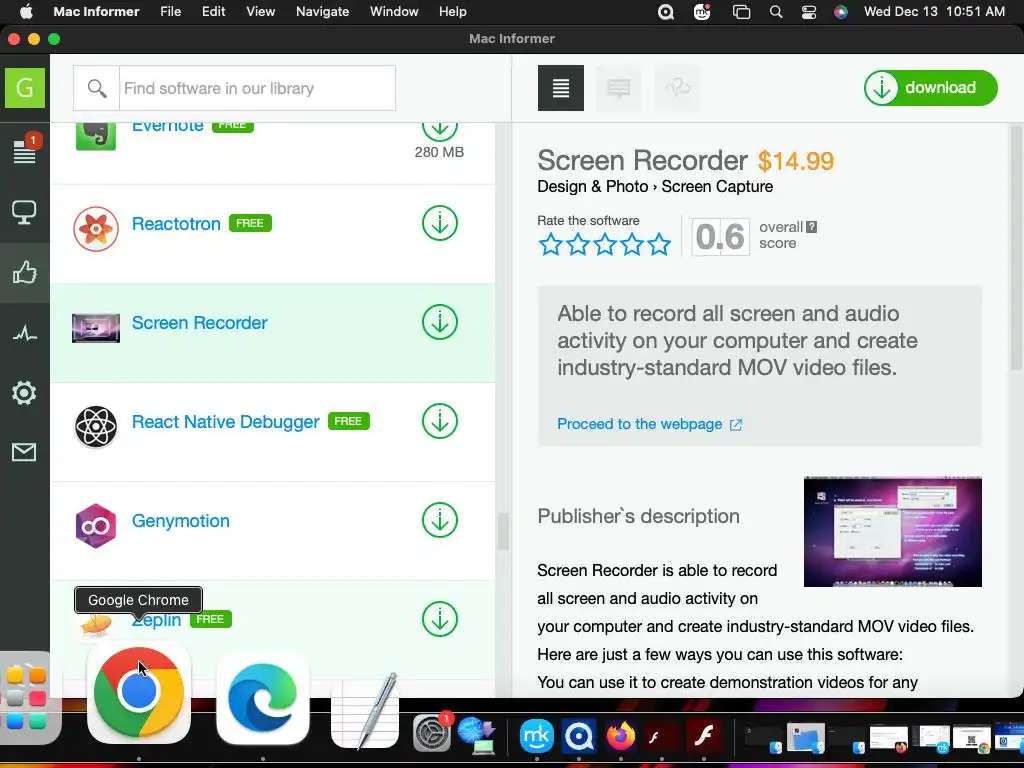The width and height of the screenshot is (1024, 768).
Task: Open the activity pulse sidebar icon
Action: (x=25, y=334)
